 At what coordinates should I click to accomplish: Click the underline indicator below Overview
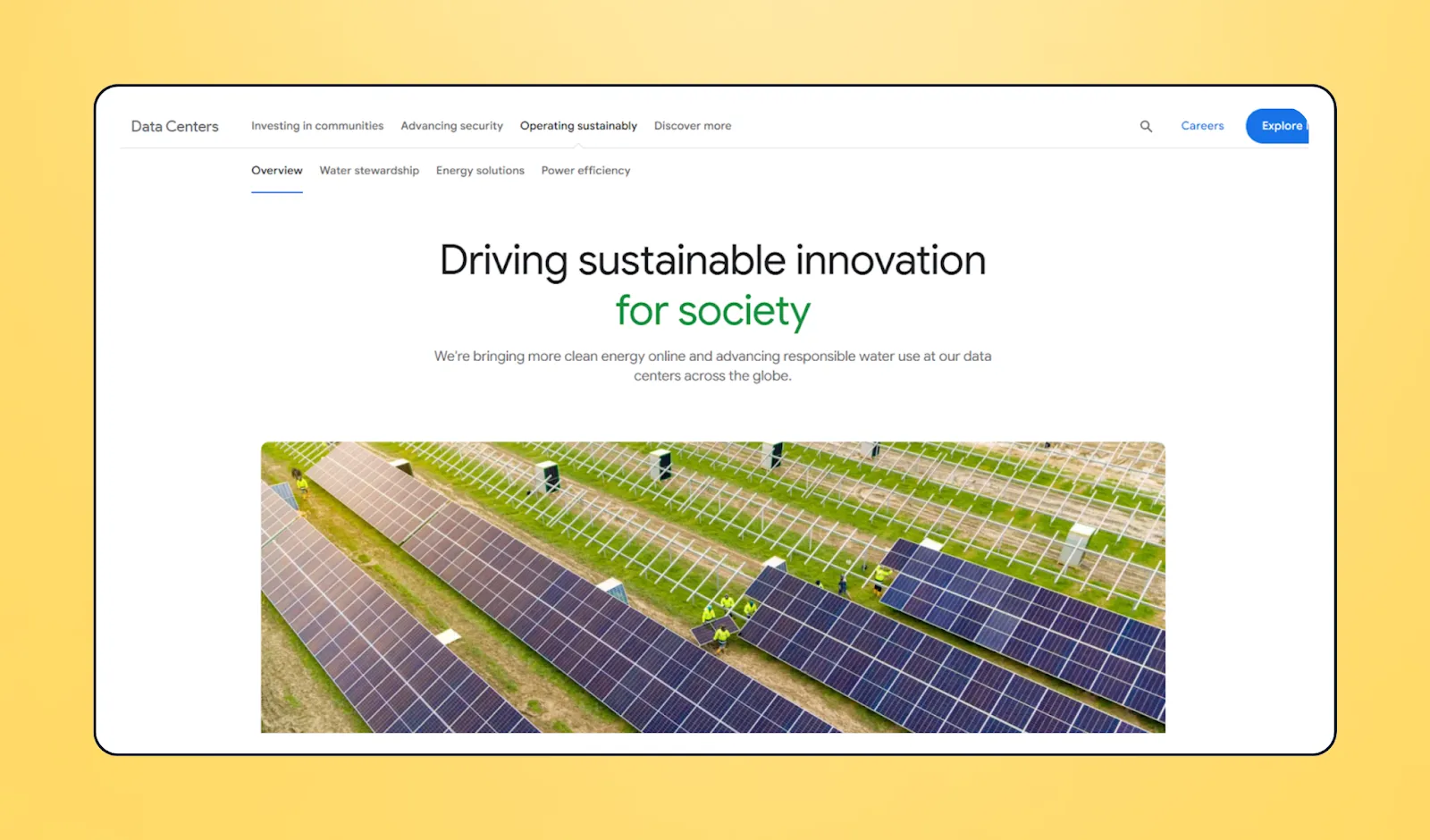point(276,189)
